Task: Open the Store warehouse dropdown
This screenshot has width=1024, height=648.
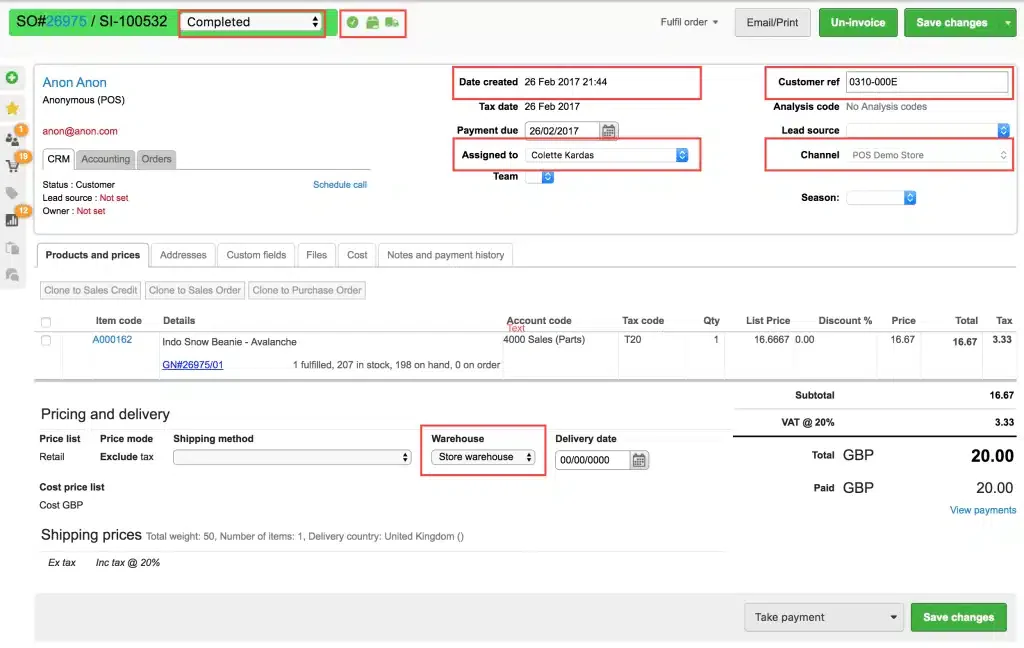Action: click(483, 457)
